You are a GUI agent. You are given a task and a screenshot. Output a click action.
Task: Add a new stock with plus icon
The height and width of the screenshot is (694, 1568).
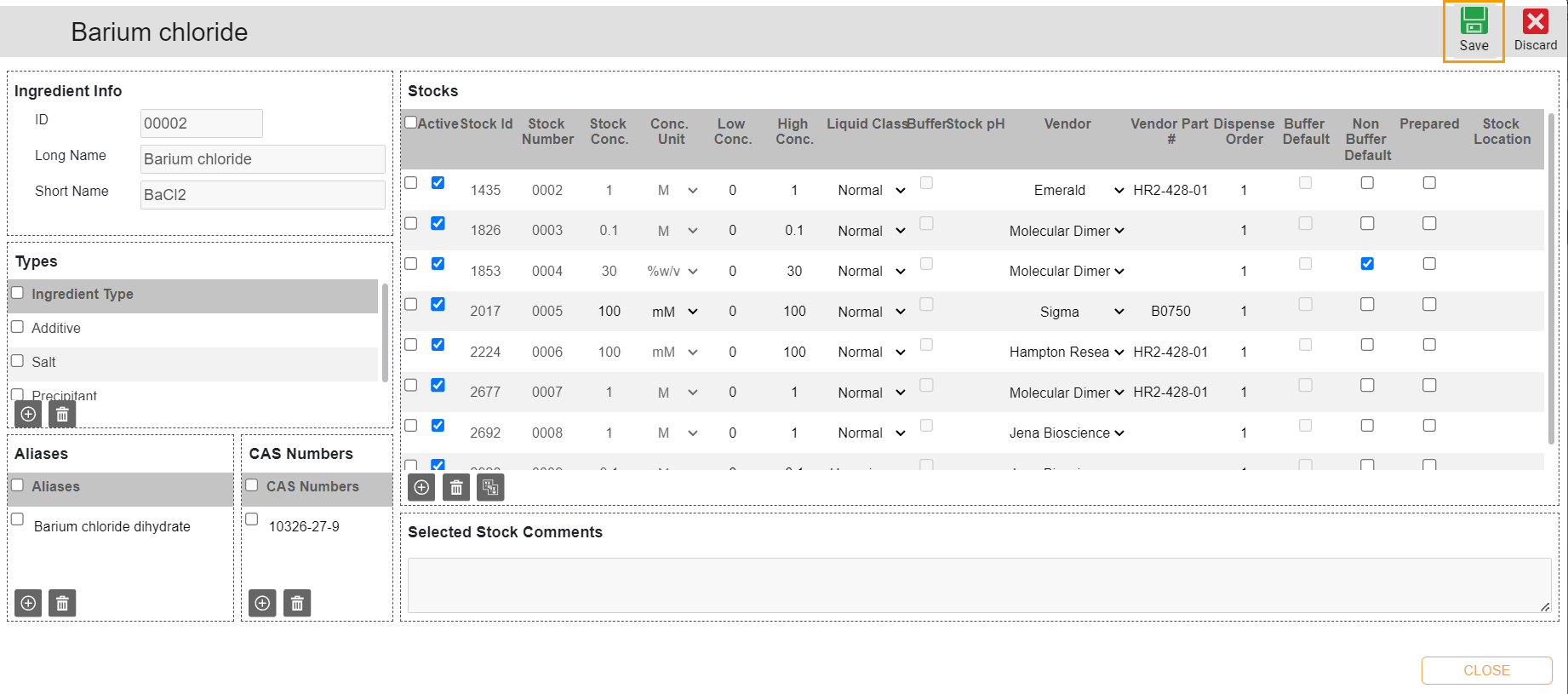tap(421, 487)
